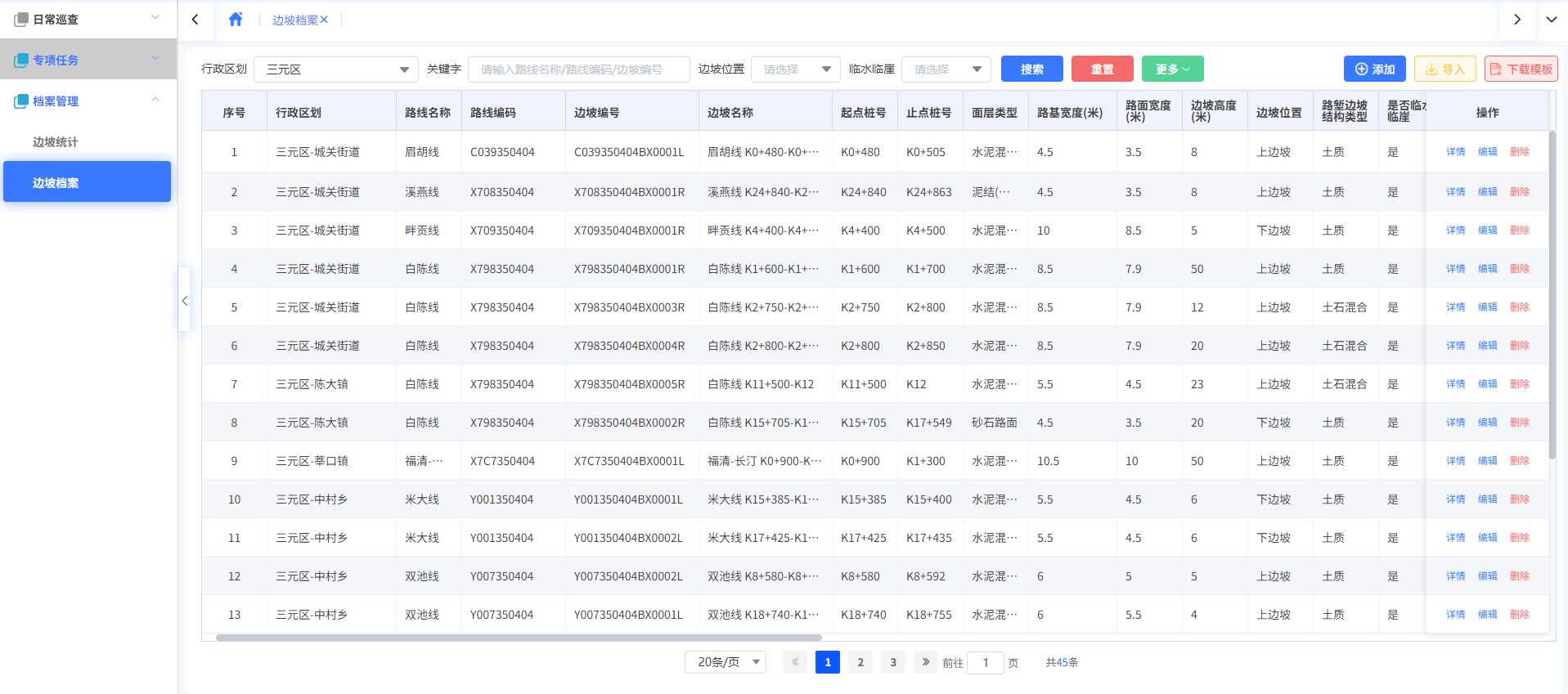Viewport: 1568px width, 694px height.
Task: Open 详情 for row 1 眉胡线
Action: point(1456,152)
